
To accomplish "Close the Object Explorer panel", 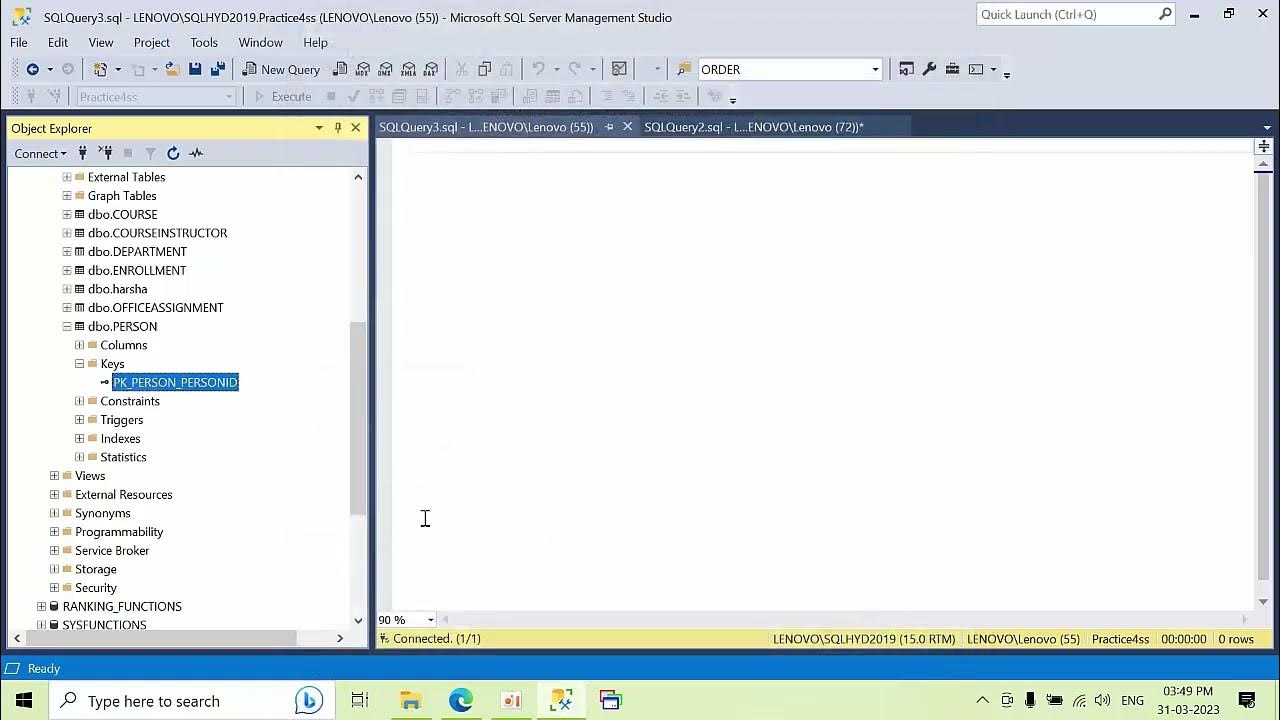I will (x=355, y=127).
